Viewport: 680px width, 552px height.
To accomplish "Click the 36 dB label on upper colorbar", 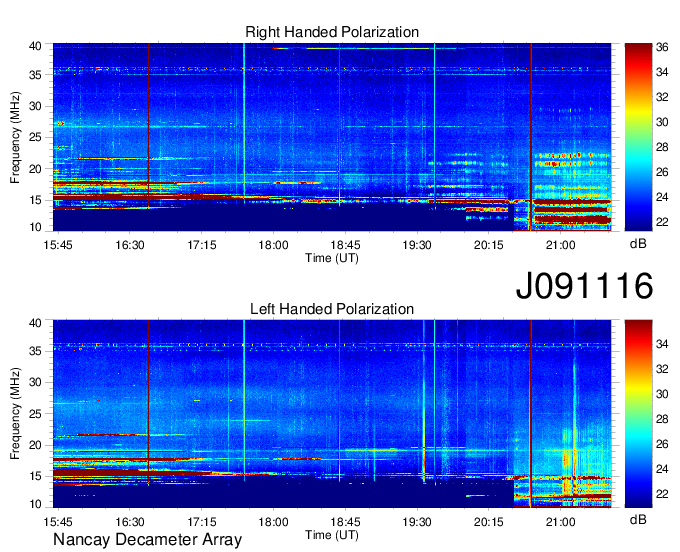I will click(x=662, y=47).
